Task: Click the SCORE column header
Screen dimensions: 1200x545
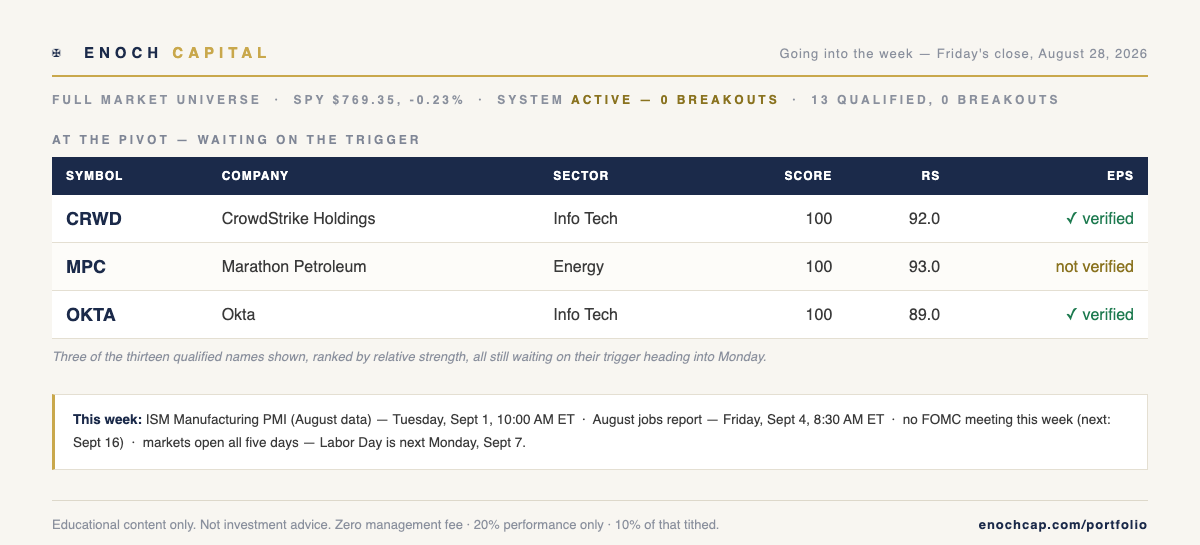Action: pyautogui.click(x=808, y=176)
